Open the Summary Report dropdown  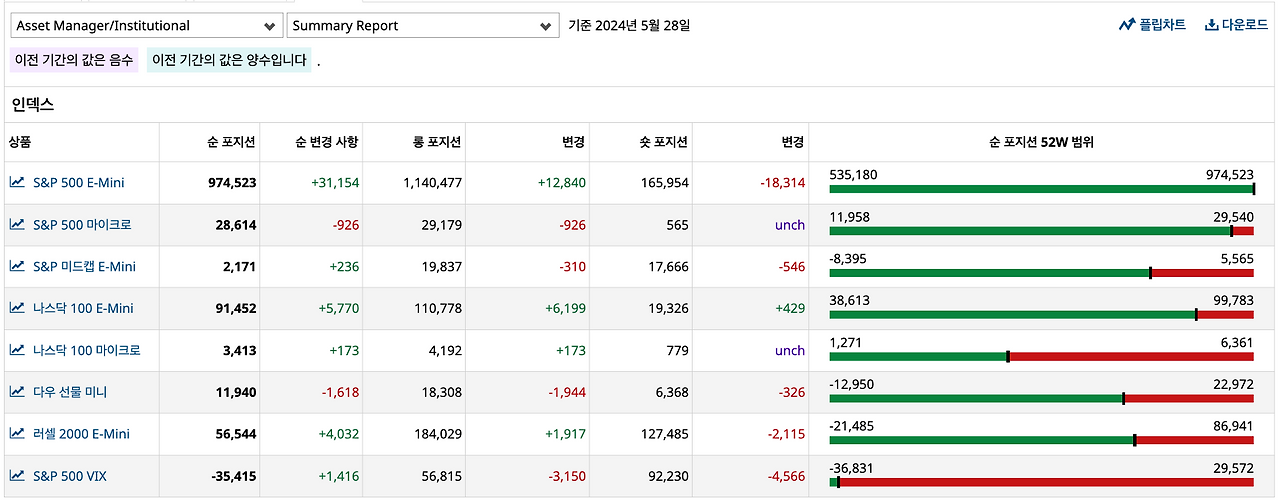click(x=423, y=25)
